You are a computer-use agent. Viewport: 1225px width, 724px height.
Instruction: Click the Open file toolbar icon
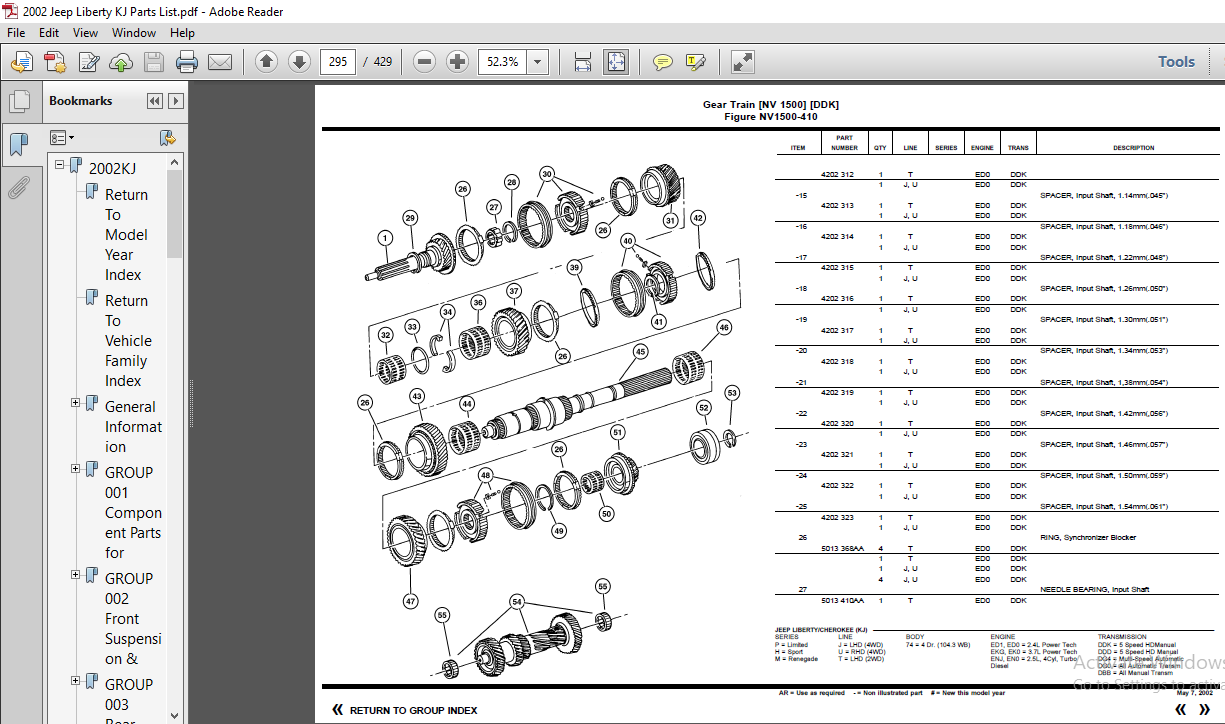(x=22, y=62)
